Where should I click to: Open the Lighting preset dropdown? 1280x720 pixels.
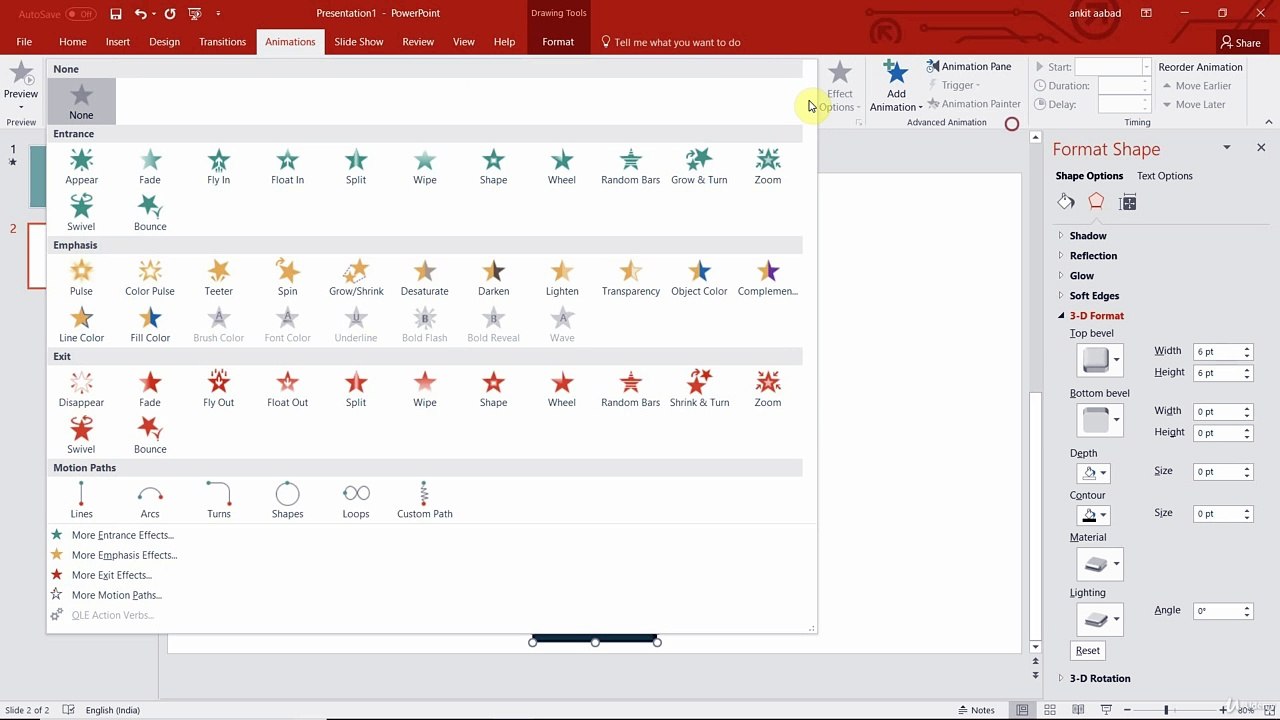[1100, 620]
